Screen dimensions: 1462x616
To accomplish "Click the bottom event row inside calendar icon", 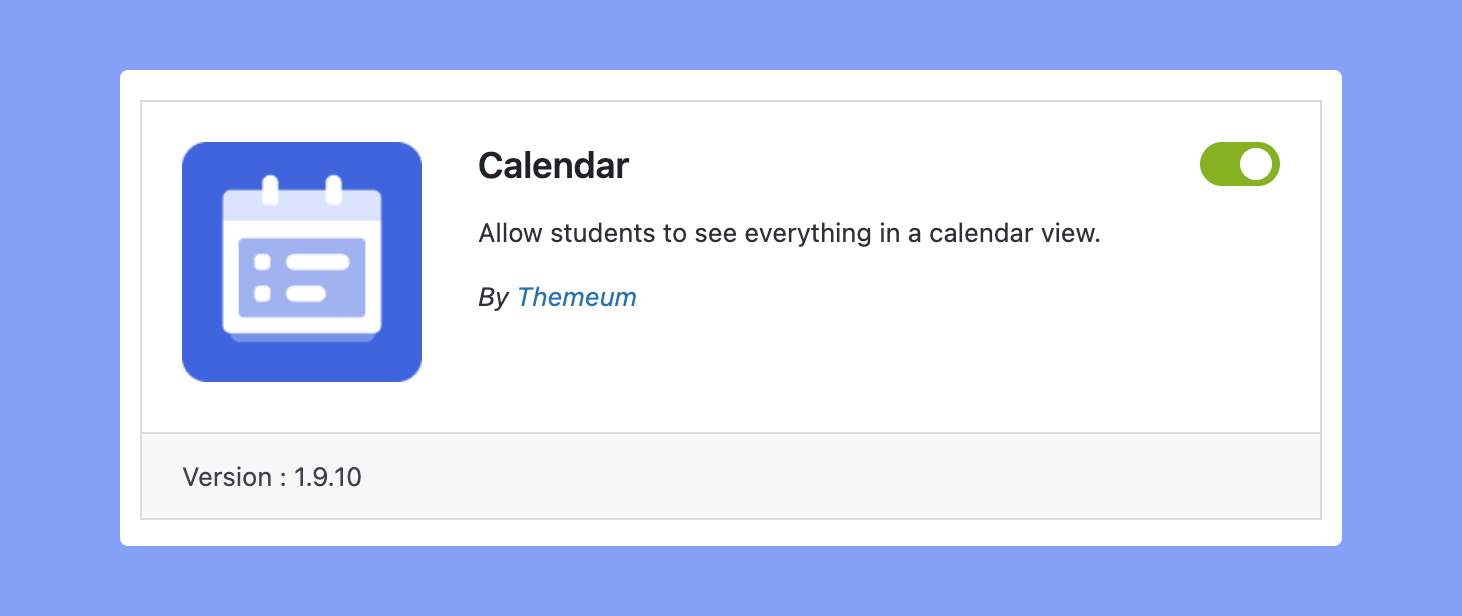I will coord(291,294).
